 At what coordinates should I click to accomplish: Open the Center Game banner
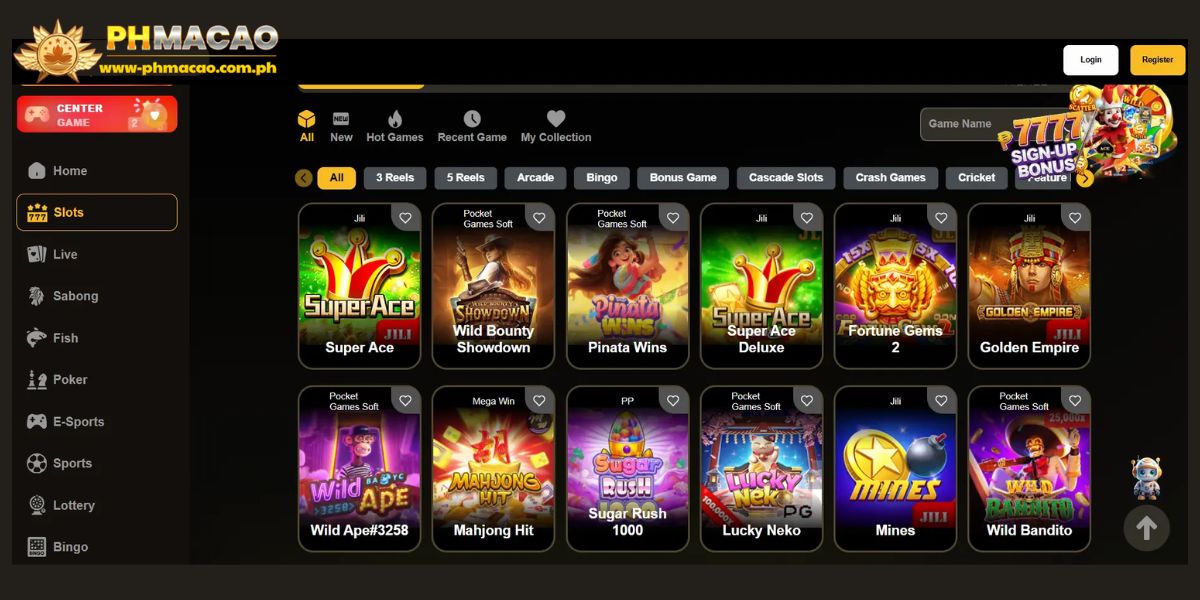[97, 114]
